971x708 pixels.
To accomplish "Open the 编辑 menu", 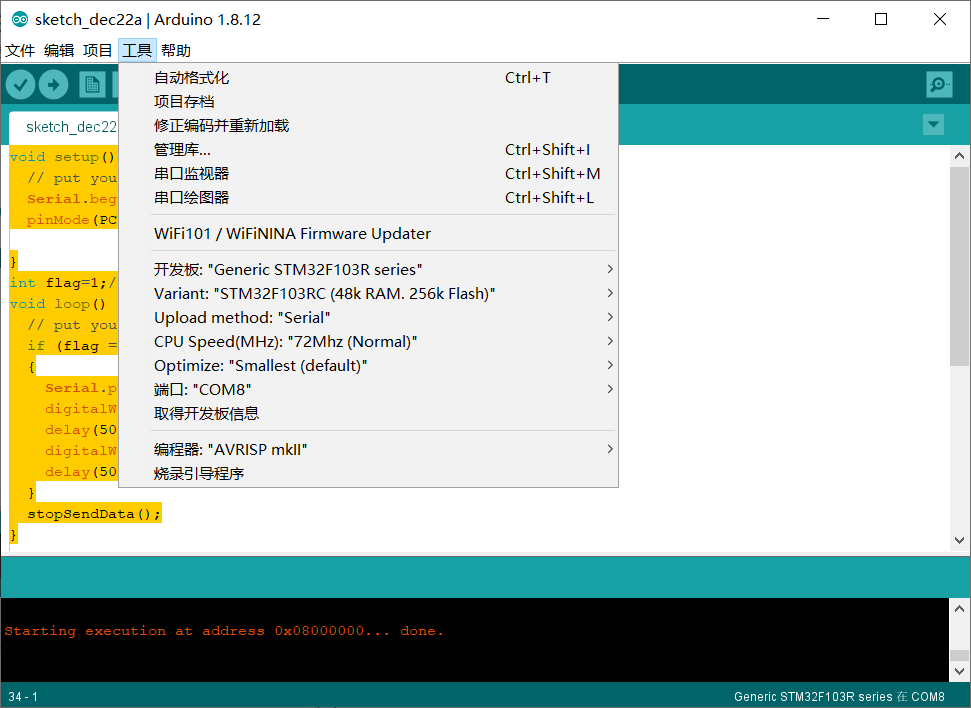I will (x=59, y=50).
